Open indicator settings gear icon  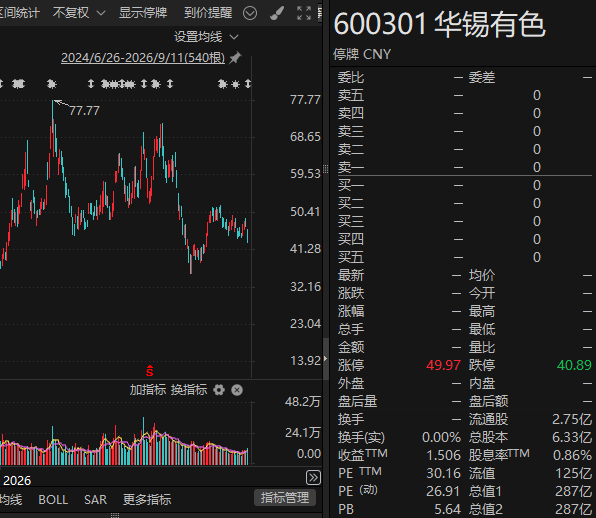click(219, 390)
